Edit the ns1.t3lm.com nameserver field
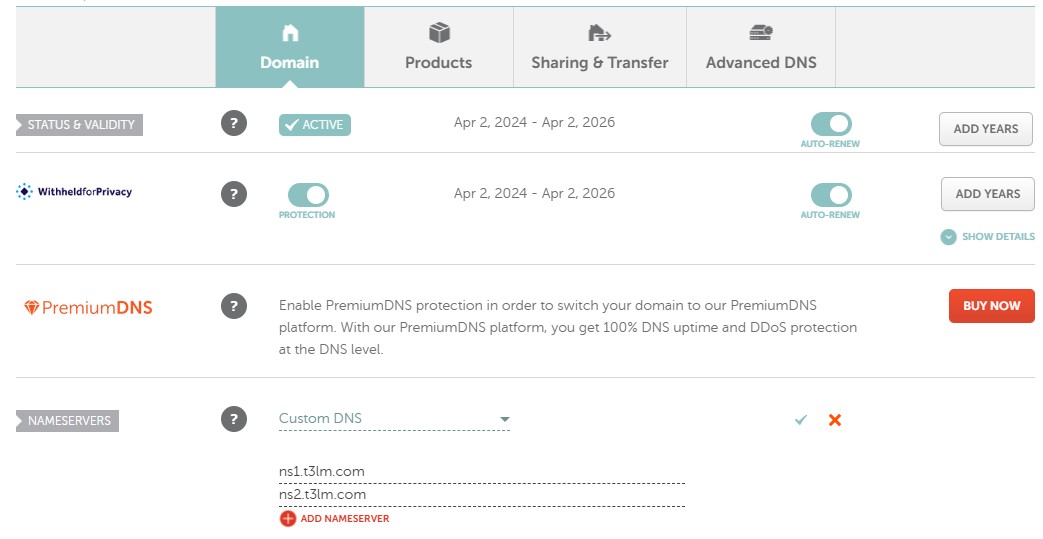 (480, 471)
